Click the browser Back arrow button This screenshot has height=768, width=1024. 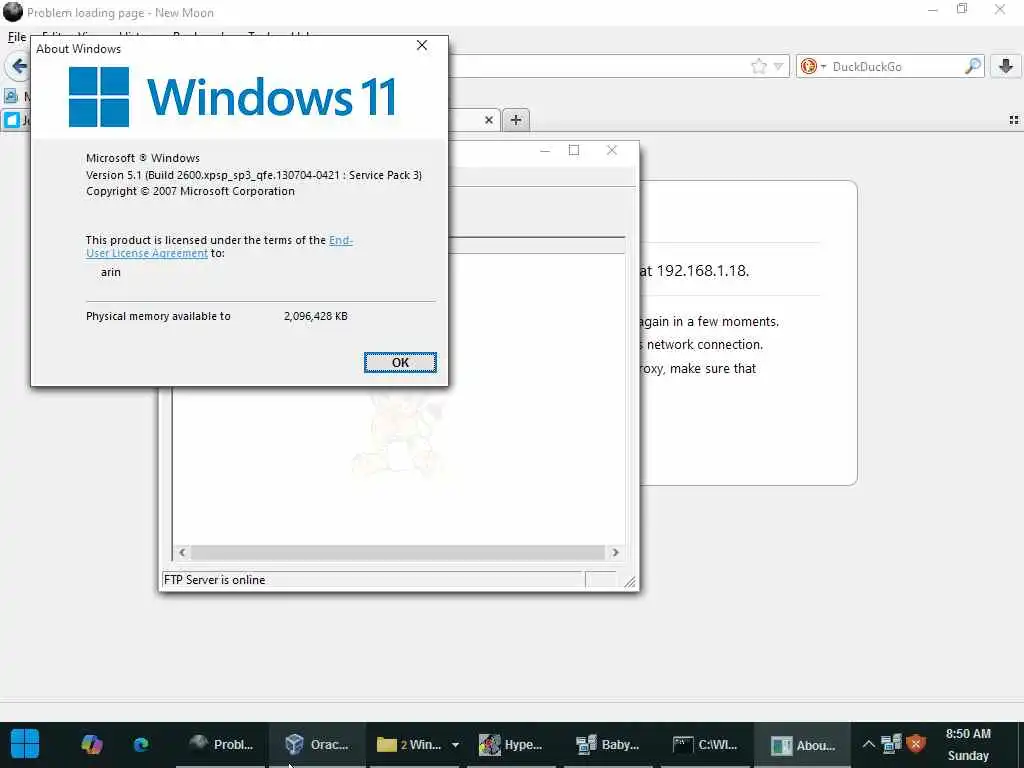point(19,66)
